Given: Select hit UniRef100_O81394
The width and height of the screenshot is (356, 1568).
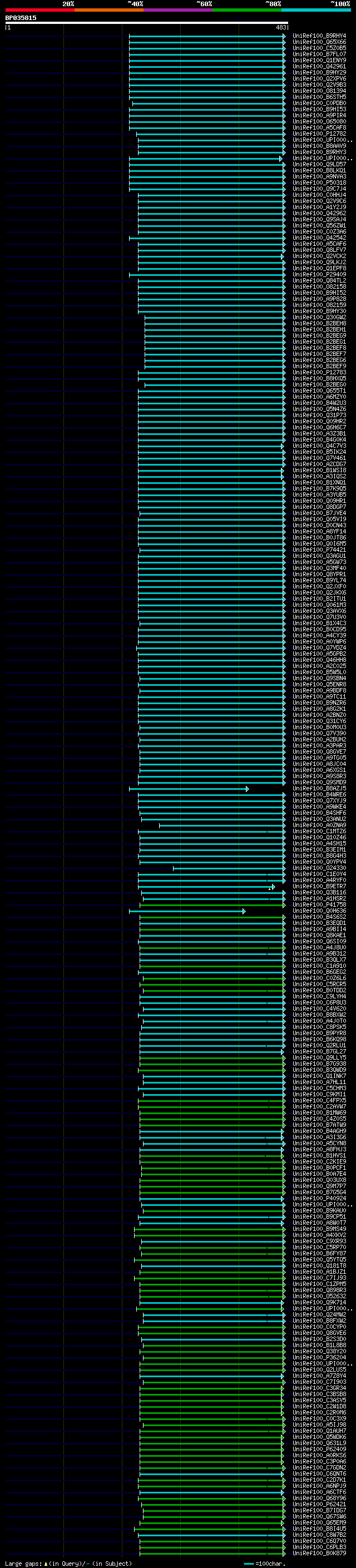Looking at the screenshot, I should (319, 91).
